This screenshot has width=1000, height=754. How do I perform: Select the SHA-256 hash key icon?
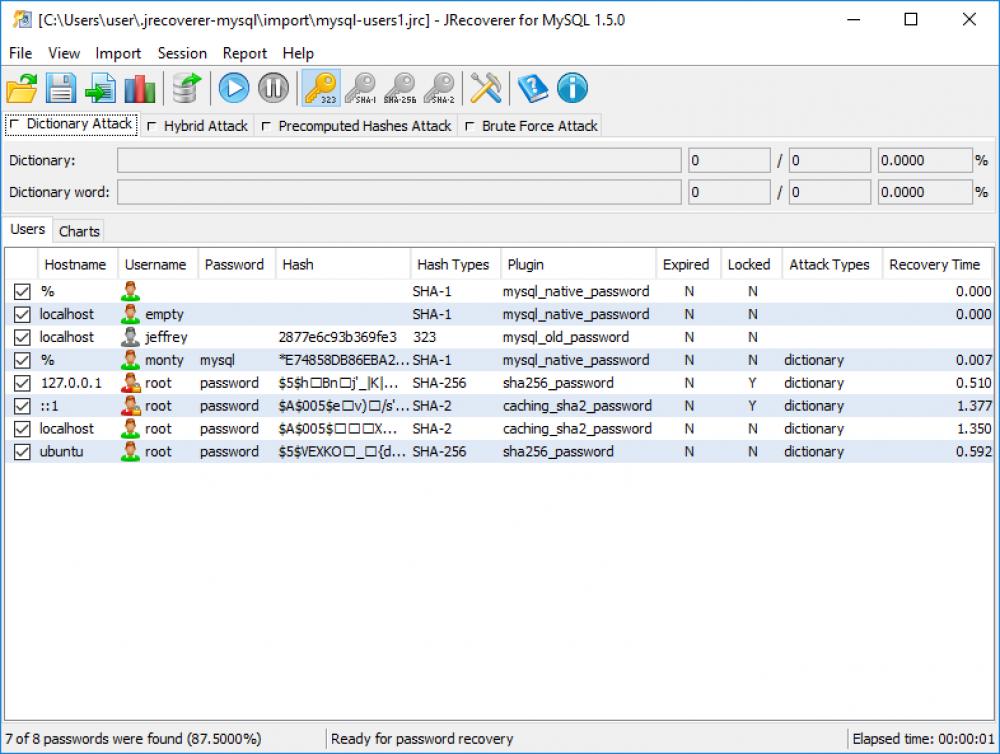[400, 88]
